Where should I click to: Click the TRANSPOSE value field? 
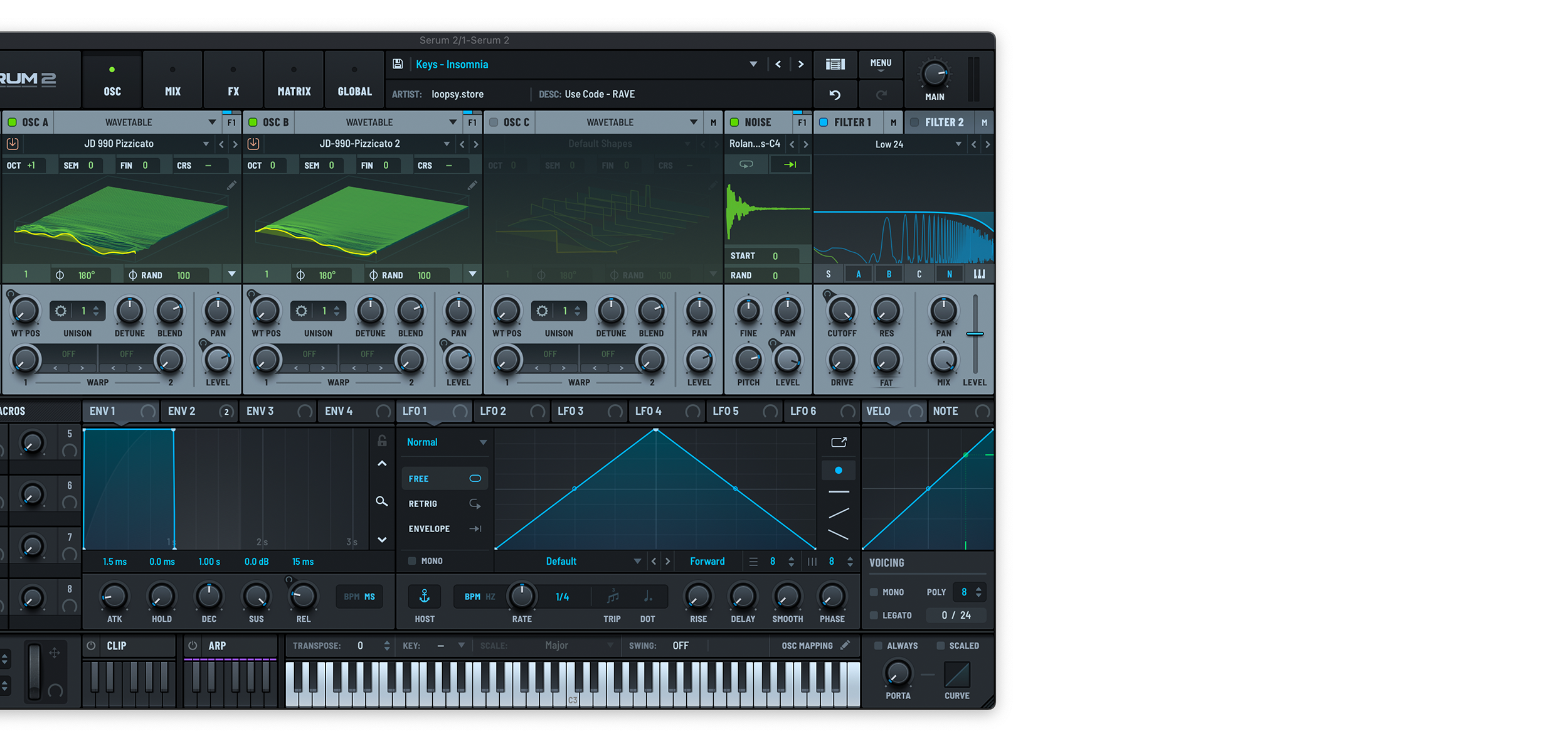[x=360, y=646]
